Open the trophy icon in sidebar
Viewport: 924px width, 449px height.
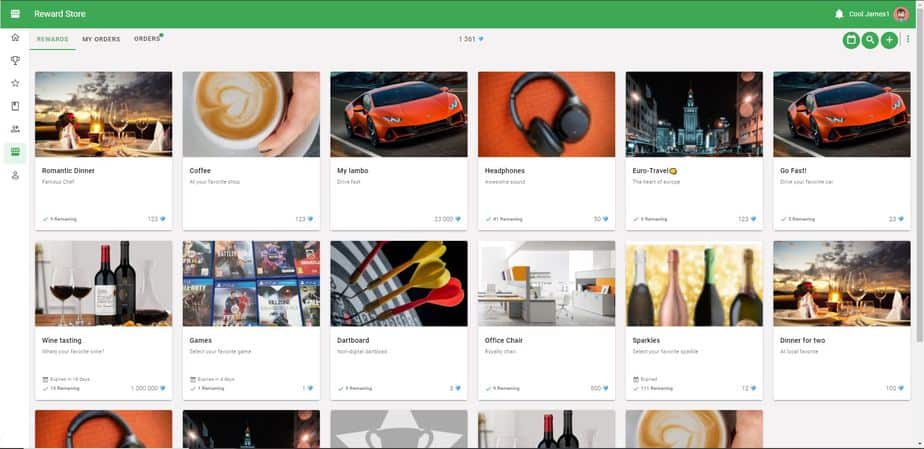click(x=15, y=60)
